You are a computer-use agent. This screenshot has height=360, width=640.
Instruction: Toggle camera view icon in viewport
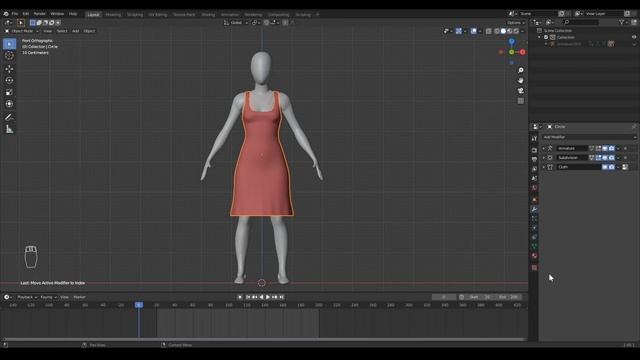coord(520,91)
